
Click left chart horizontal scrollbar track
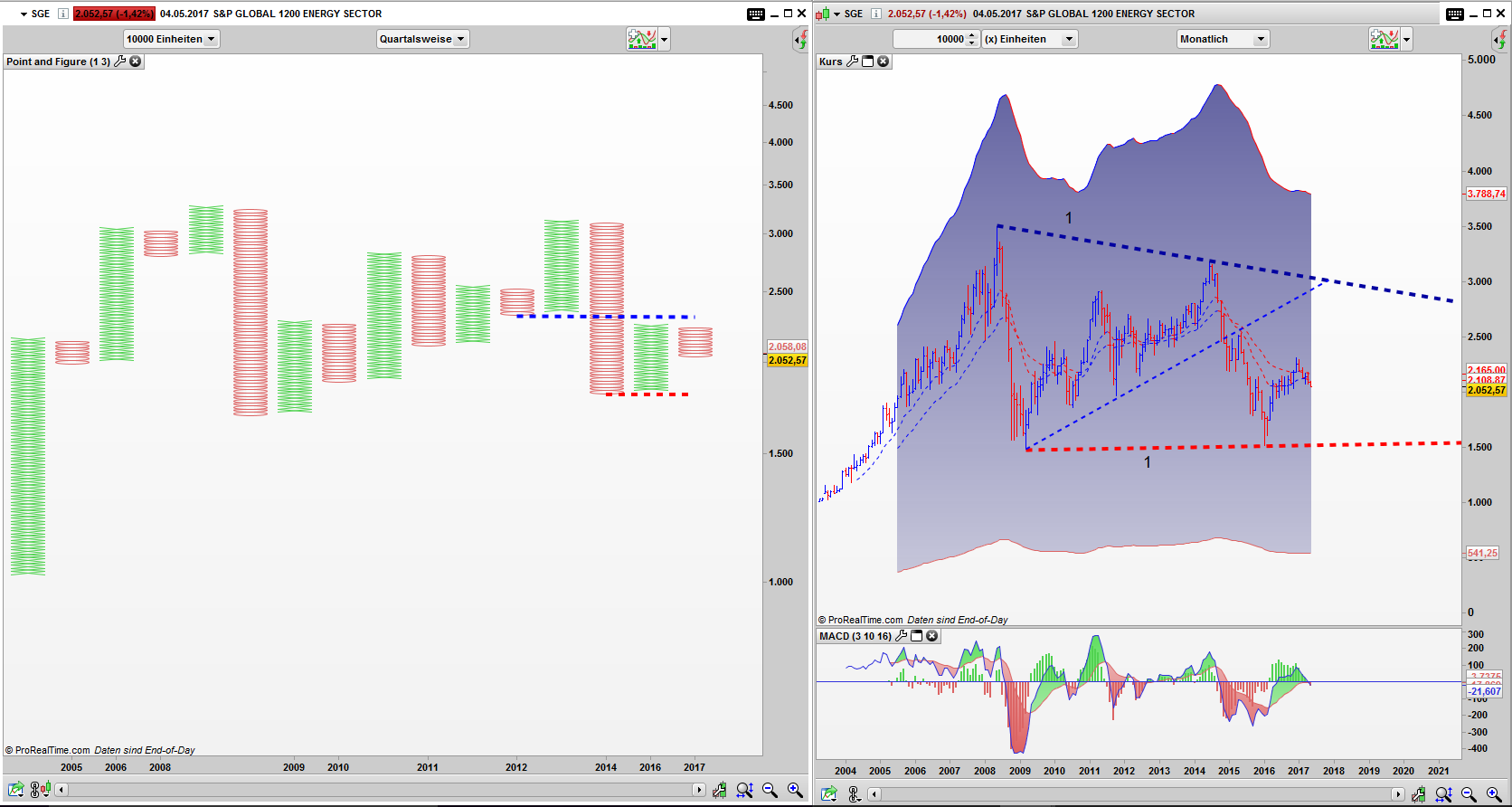click(380, 790)
